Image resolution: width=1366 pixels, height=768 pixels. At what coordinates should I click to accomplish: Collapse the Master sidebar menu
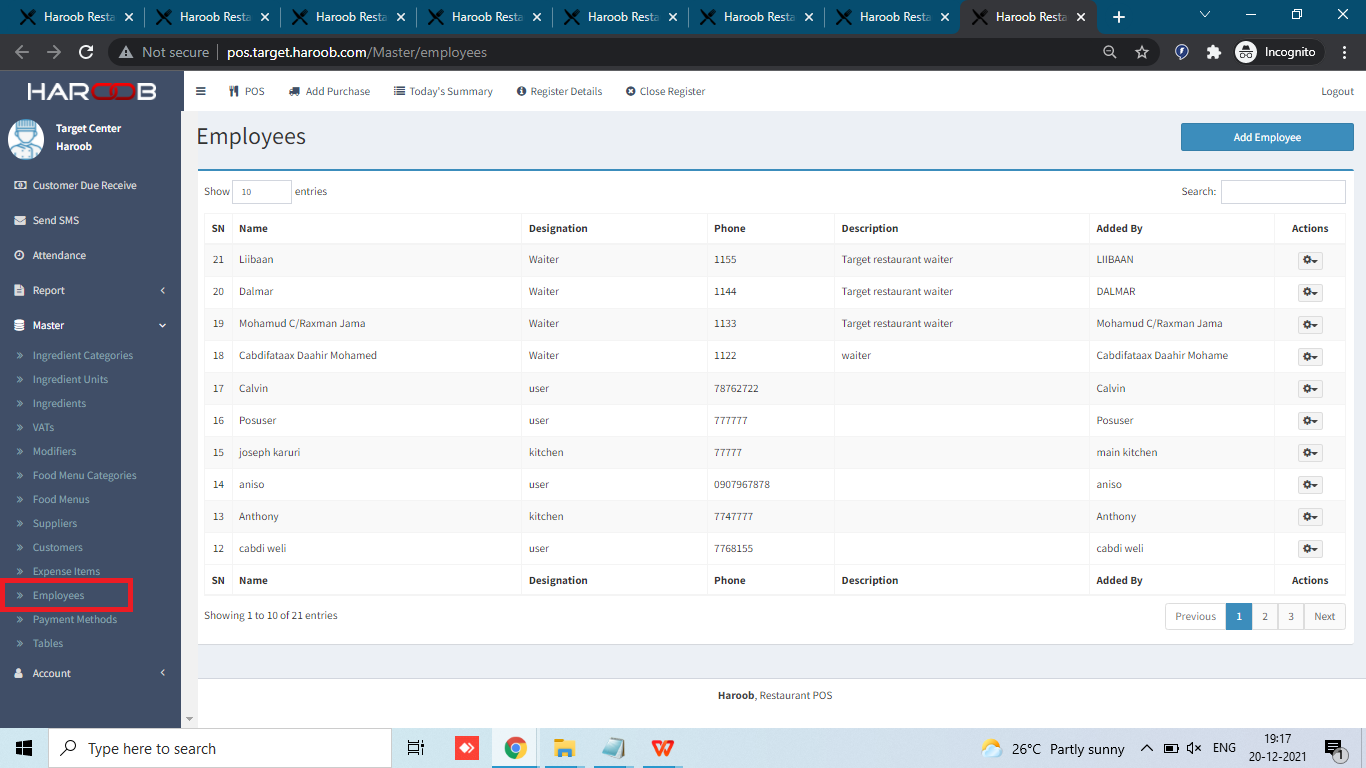click(90, 325)
